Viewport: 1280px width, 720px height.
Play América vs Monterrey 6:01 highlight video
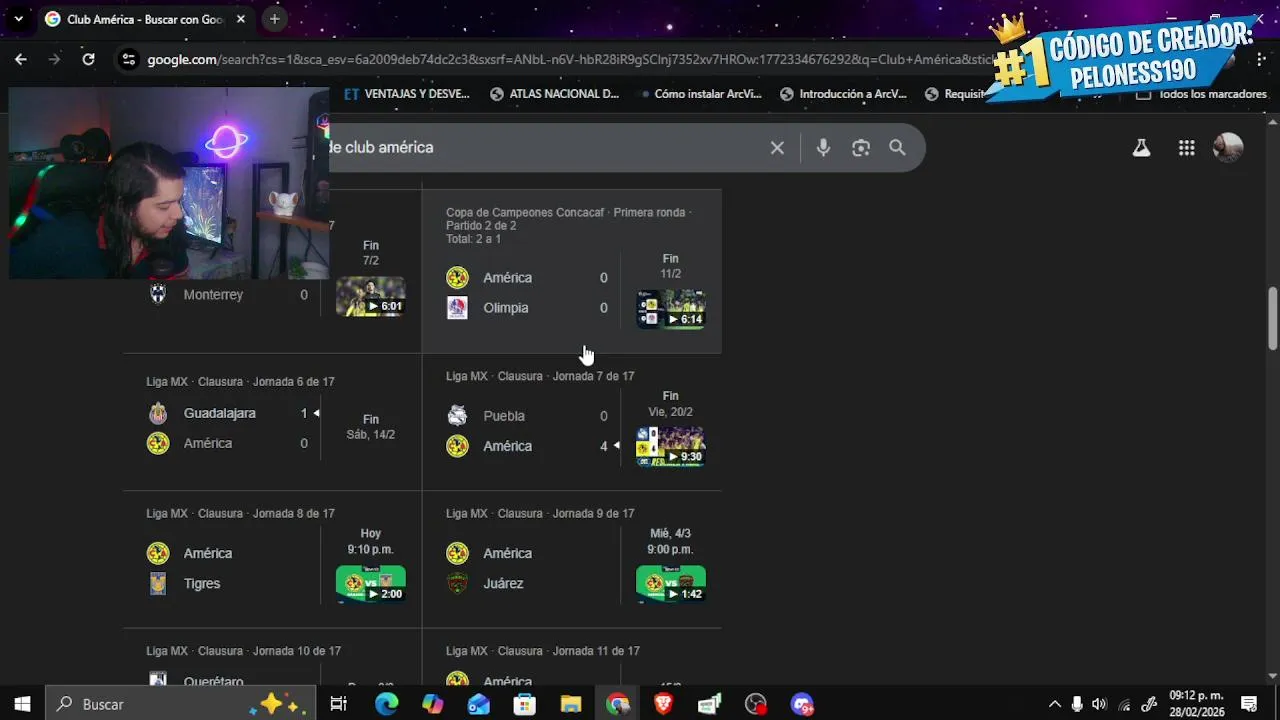[371, 297]
